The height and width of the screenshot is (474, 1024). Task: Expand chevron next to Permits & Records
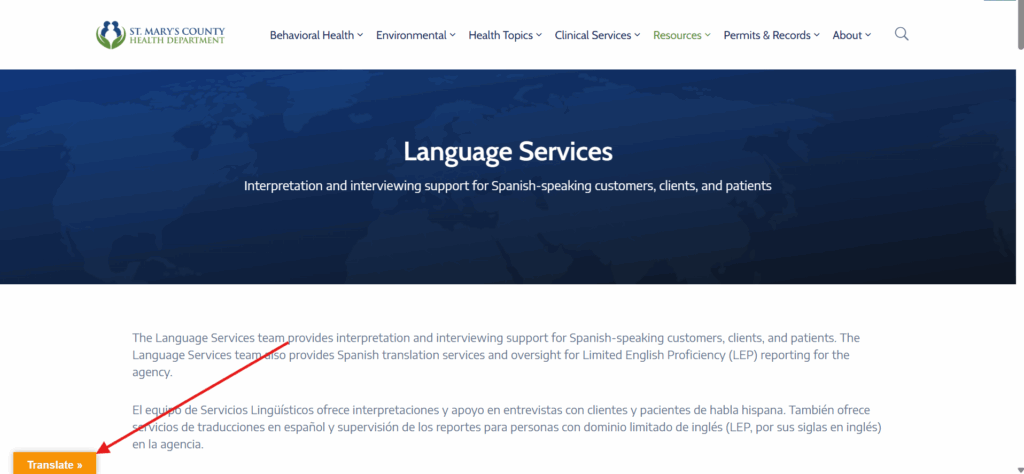(x=816, y=35)
